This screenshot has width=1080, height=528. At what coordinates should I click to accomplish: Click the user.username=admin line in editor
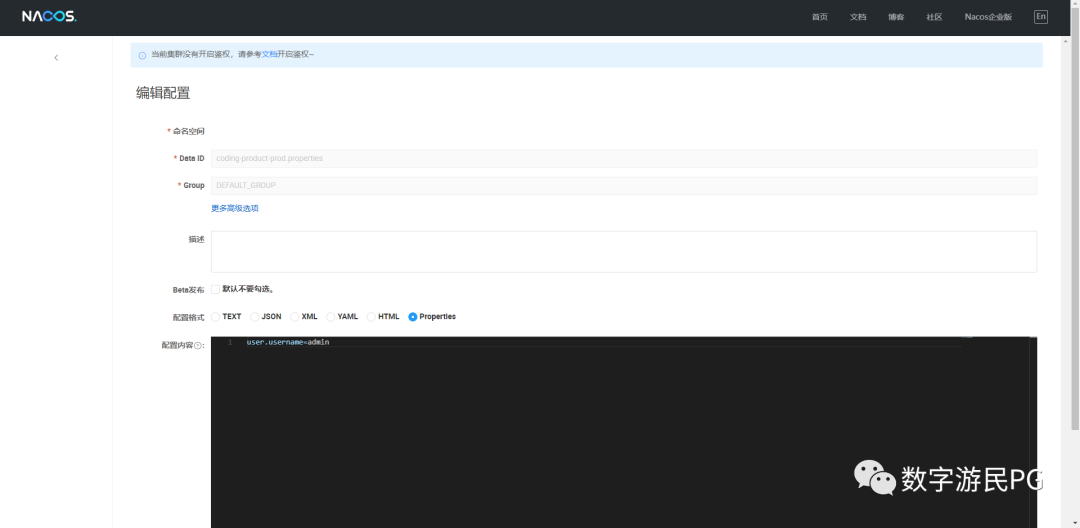tap(288, 342)
